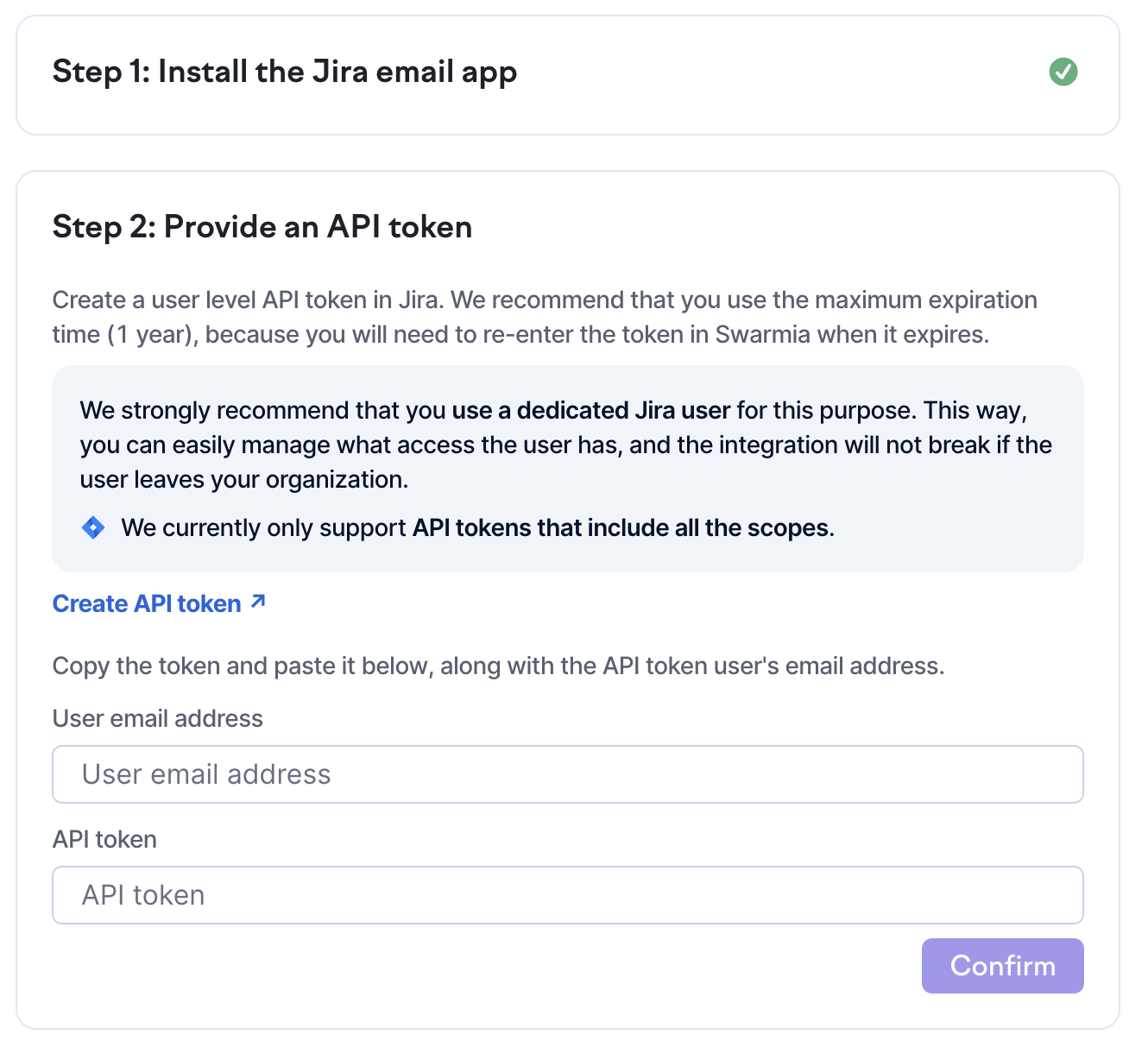Expand the Step 1 Install Jira email app heading
Viewport: 1148px width, 1041px height.
(285, 72)
